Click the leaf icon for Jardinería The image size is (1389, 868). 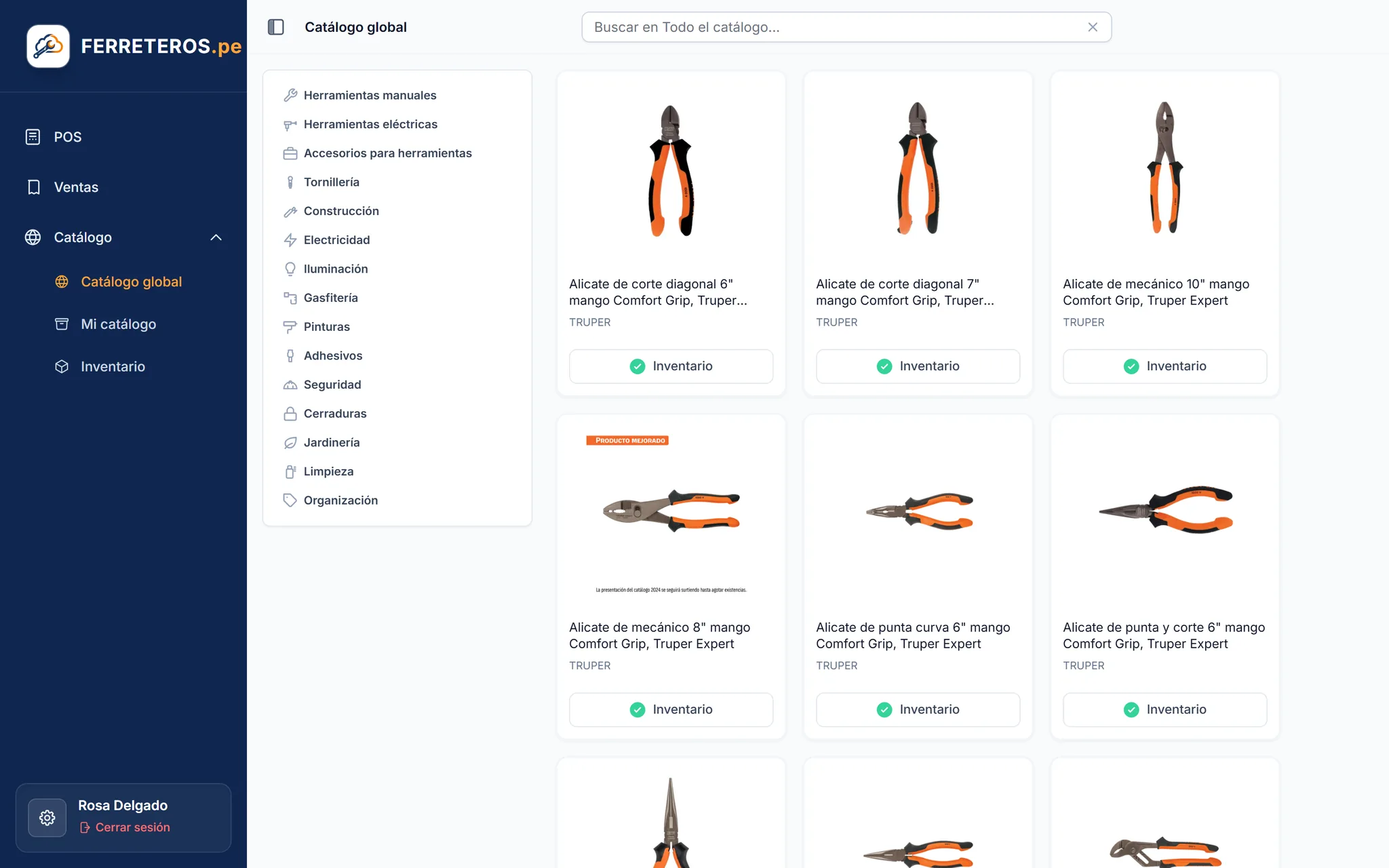click(x=290, y=443)
